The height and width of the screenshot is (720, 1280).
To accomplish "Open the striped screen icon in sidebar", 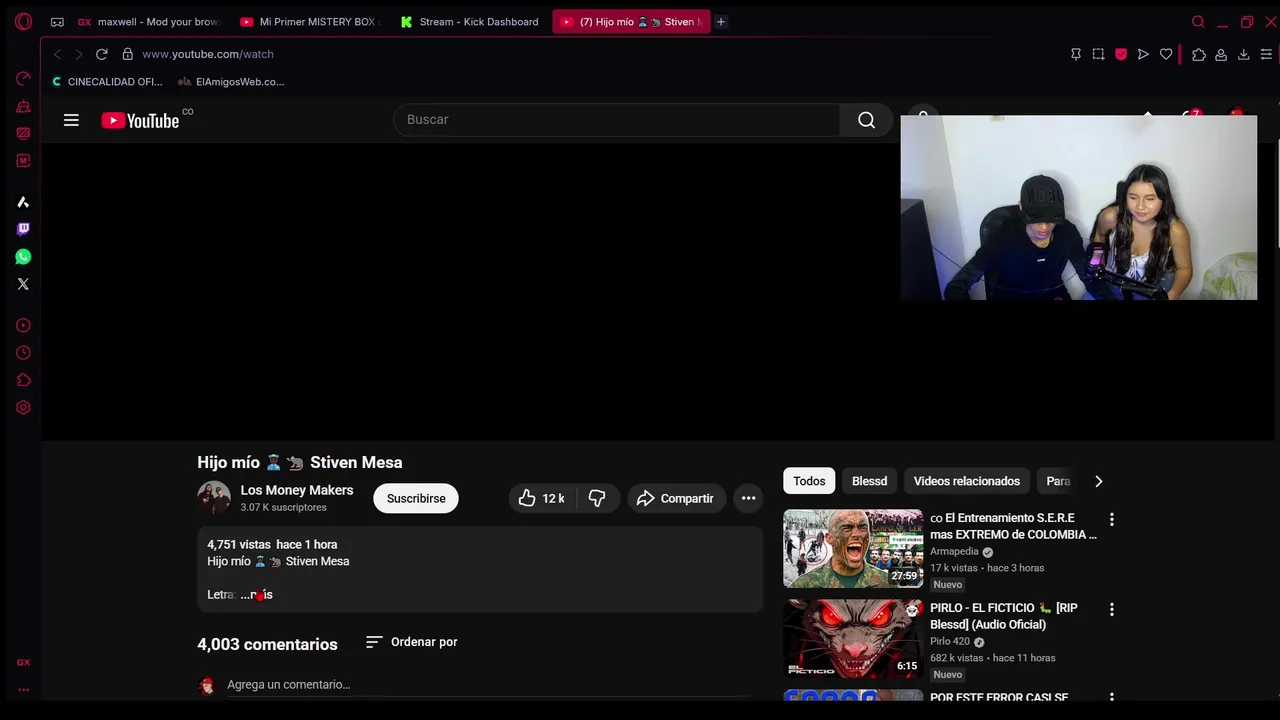I will click(x=23, y=133).
